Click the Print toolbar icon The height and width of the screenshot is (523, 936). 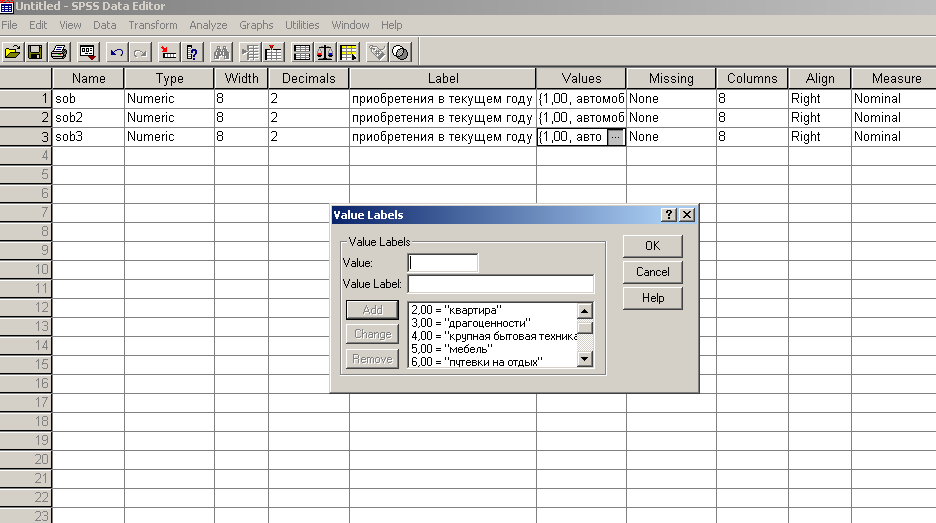click(x=59, y=53)
